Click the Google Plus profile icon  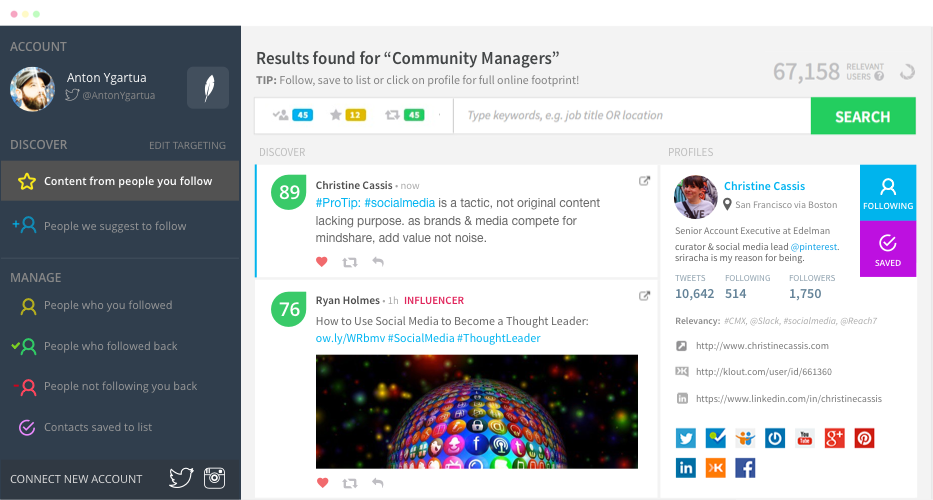pos(834,438)
